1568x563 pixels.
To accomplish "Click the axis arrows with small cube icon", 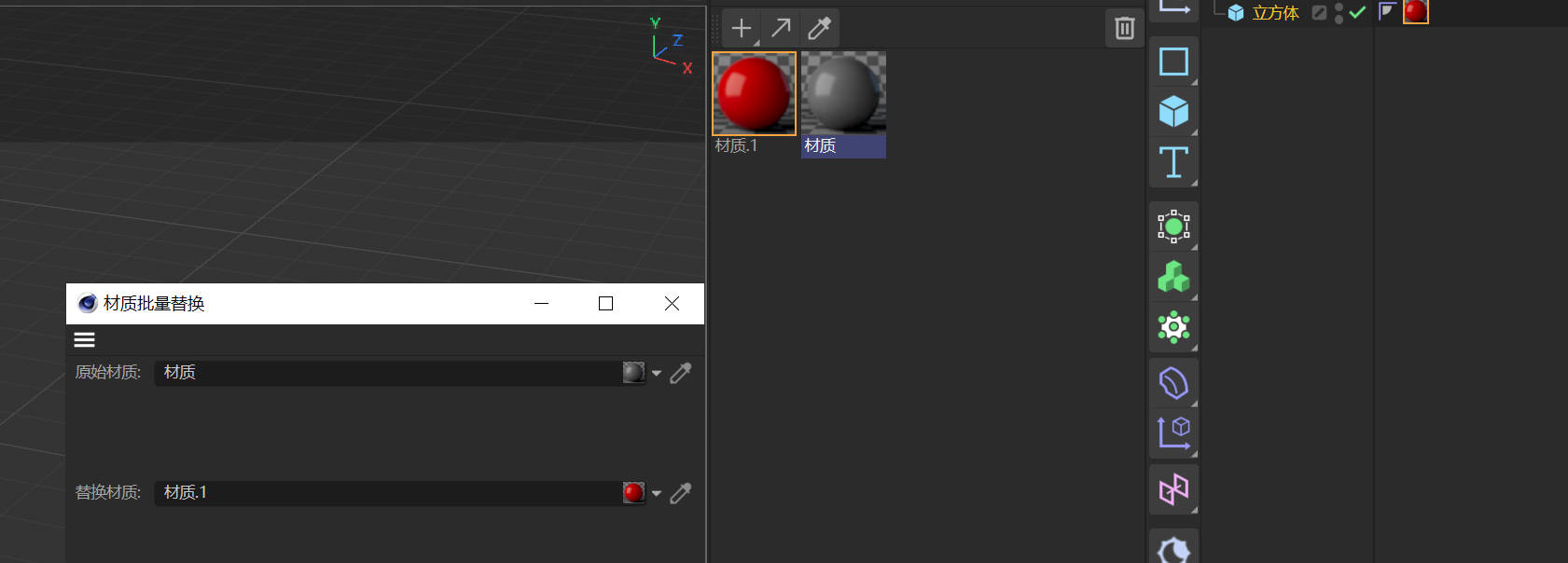I will [1173, 433].
